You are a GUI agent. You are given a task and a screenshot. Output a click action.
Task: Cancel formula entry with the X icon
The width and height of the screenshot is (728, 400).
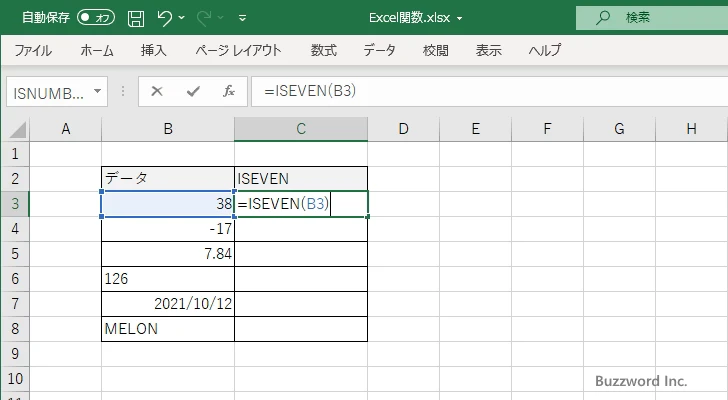tap(157, 91)
